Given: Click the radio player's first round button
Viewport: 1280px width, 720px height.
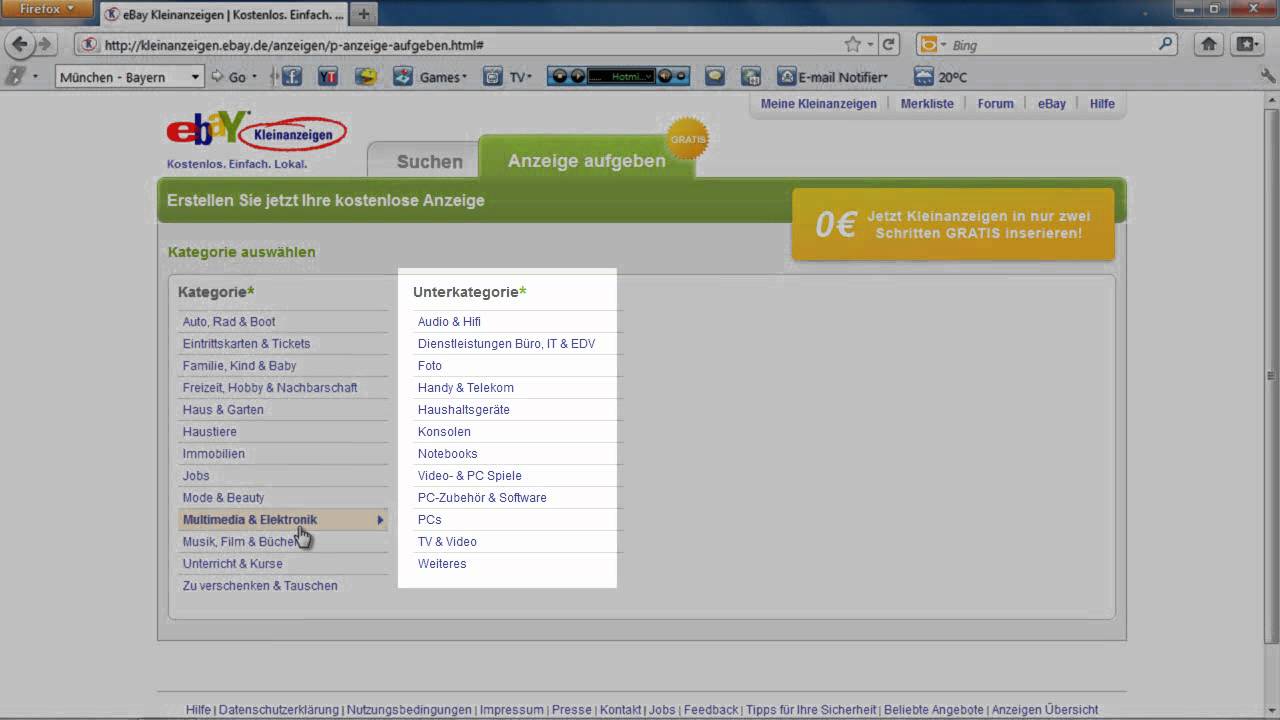Looking at the screenshot, I should tap(559, 76).
